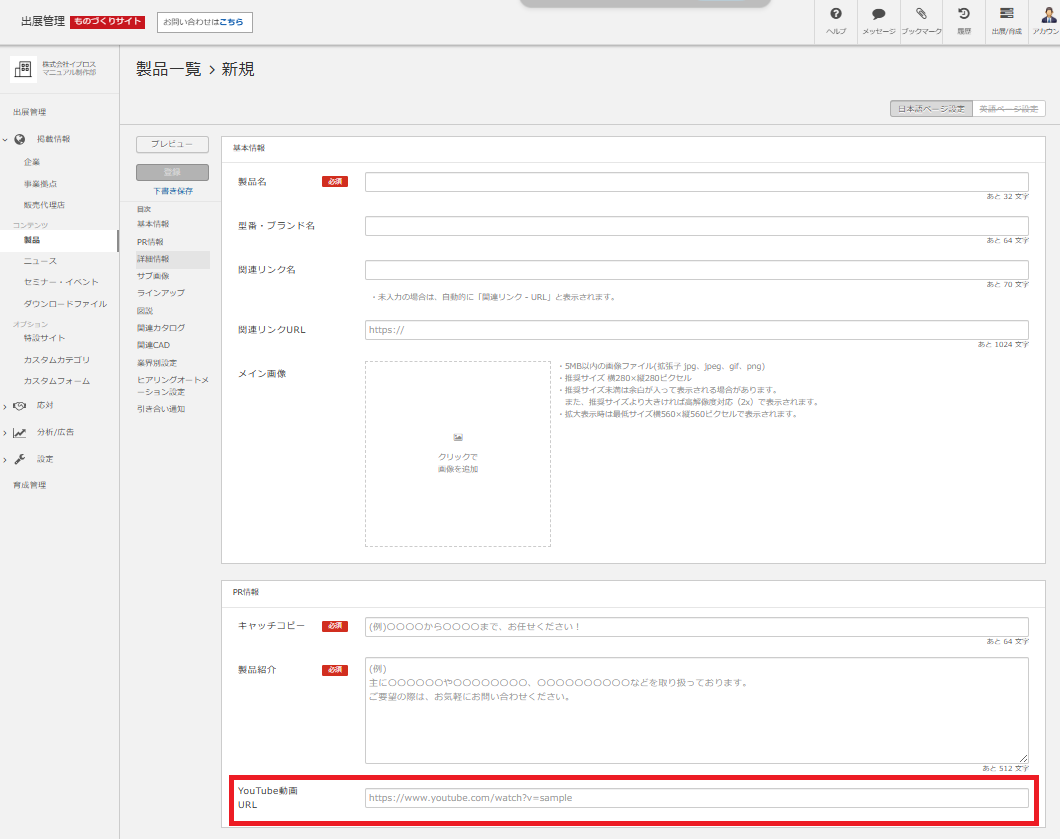Click the 出展/育成 switch icon
The height and width of the screenshot is (839, 1060).
point(1006,15)
